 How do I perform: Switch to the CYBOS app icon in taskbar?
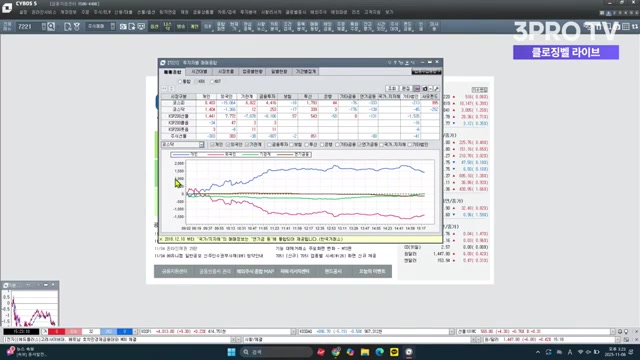point(409,352)
